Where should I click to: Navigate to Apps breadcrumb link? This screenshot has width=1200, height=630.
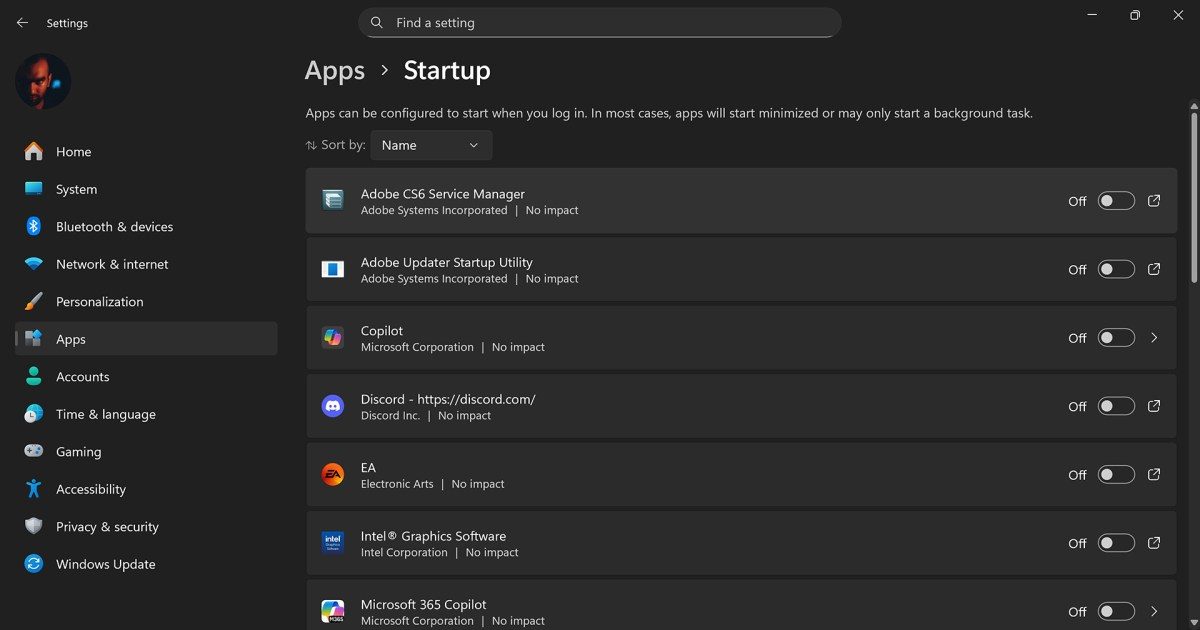[335, 71]
